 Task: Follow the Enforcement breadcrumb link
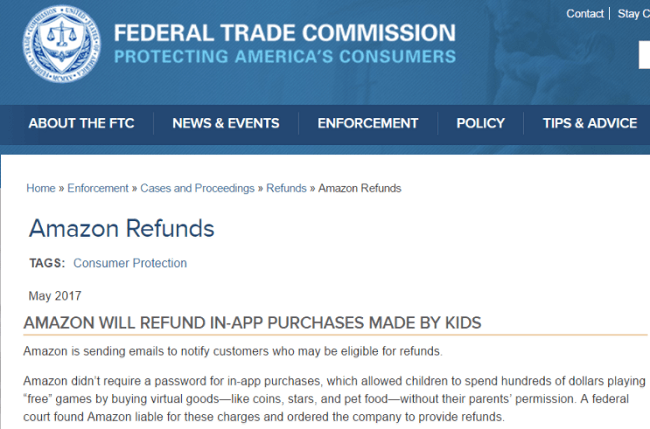(x=98, y=188)
